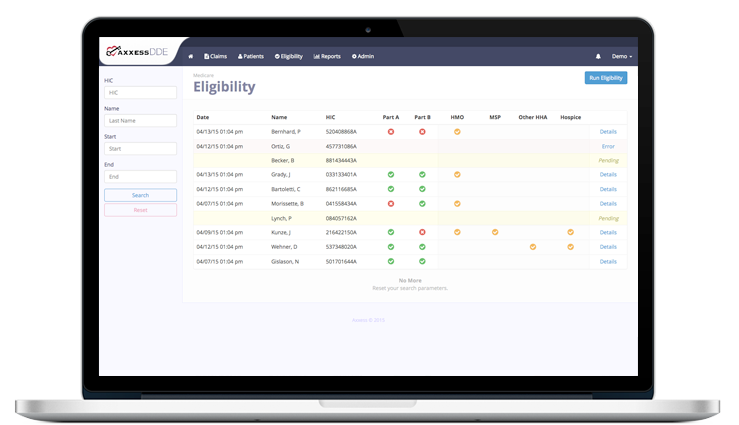The height and width of the screenshot is (425, 739).
Task: Click the Home icon in navbar
Action: point(191,57)
